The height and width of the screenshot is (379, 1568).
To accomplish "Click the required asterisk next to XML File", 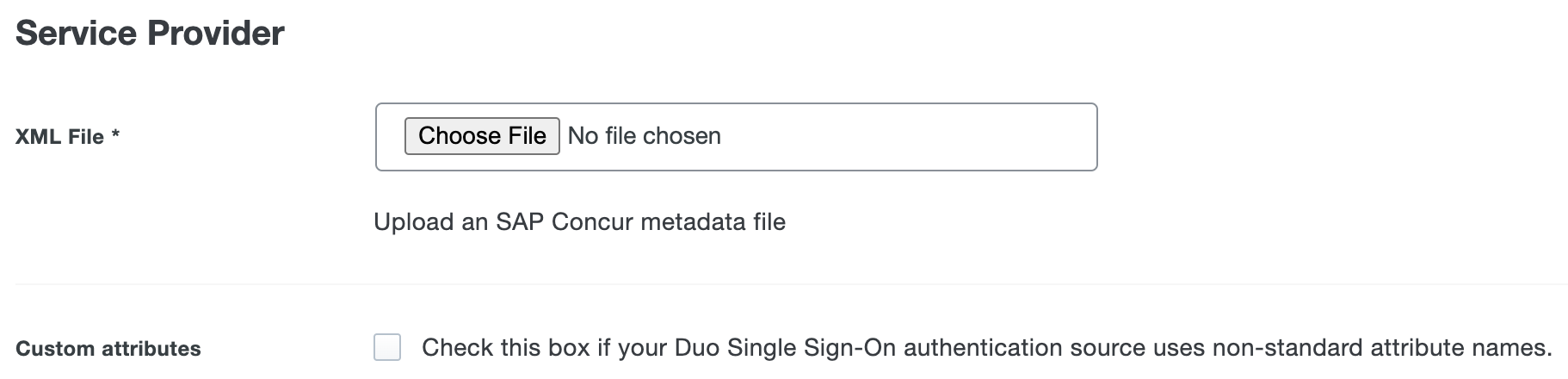I will pos(115,136).
